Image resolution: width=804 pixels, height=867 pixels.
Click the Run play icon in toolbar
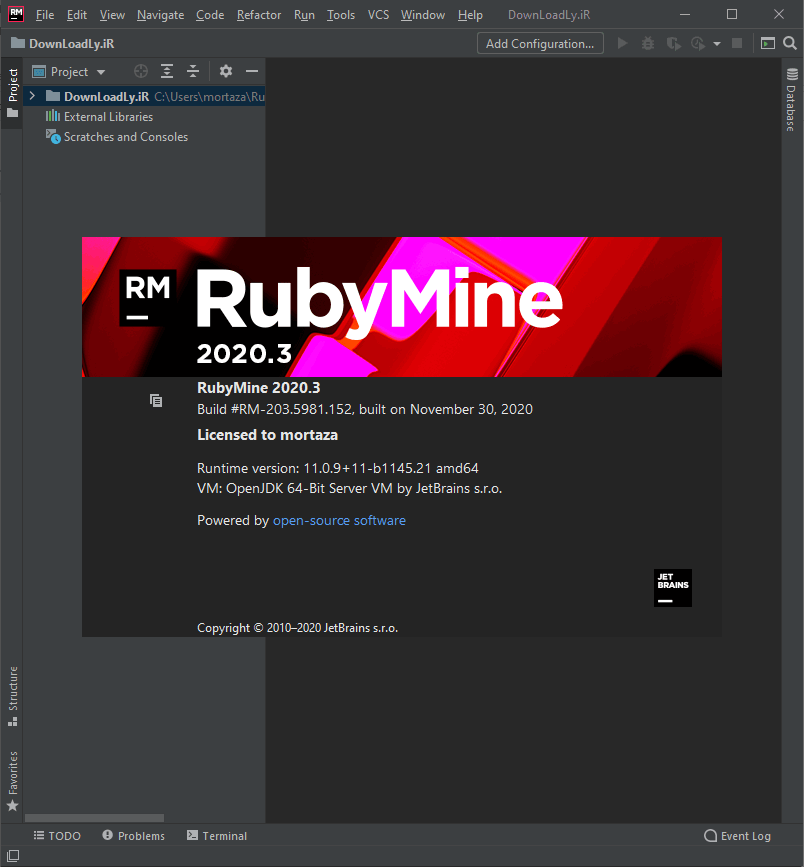[622, 43]
